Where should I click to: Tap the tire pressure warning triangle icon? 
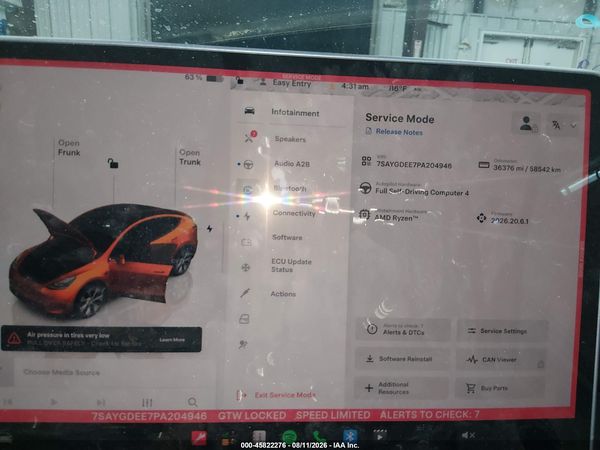point(14,338)
